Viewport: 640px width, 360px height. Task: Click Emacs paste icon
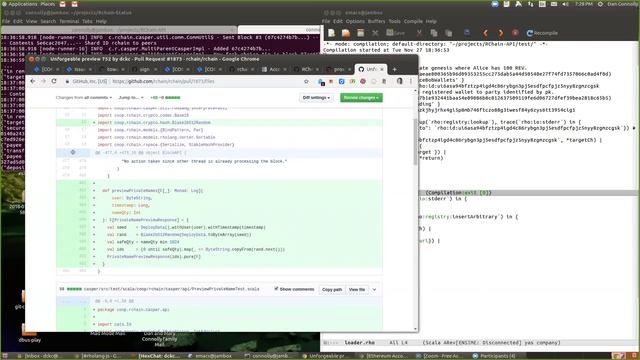(449, 33)
